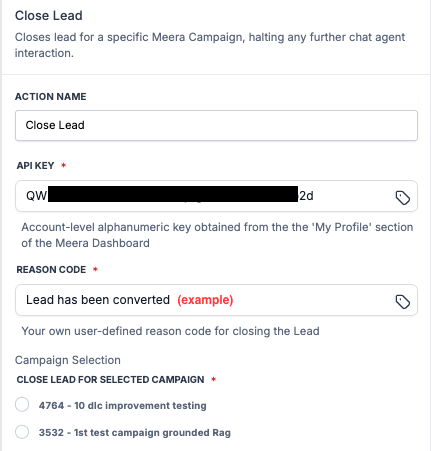431x451 pixels.
Task: Open the tag picker in the API Key field
Action: tap(402, 197)
